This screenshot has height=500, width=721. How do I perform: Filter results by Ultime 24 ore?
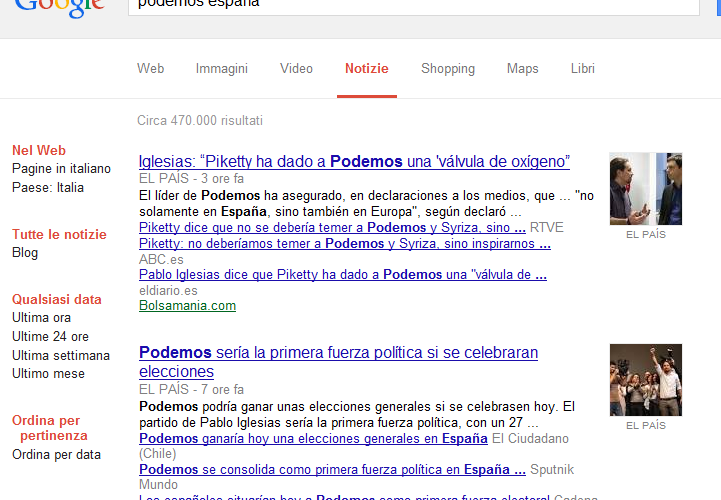50,337
